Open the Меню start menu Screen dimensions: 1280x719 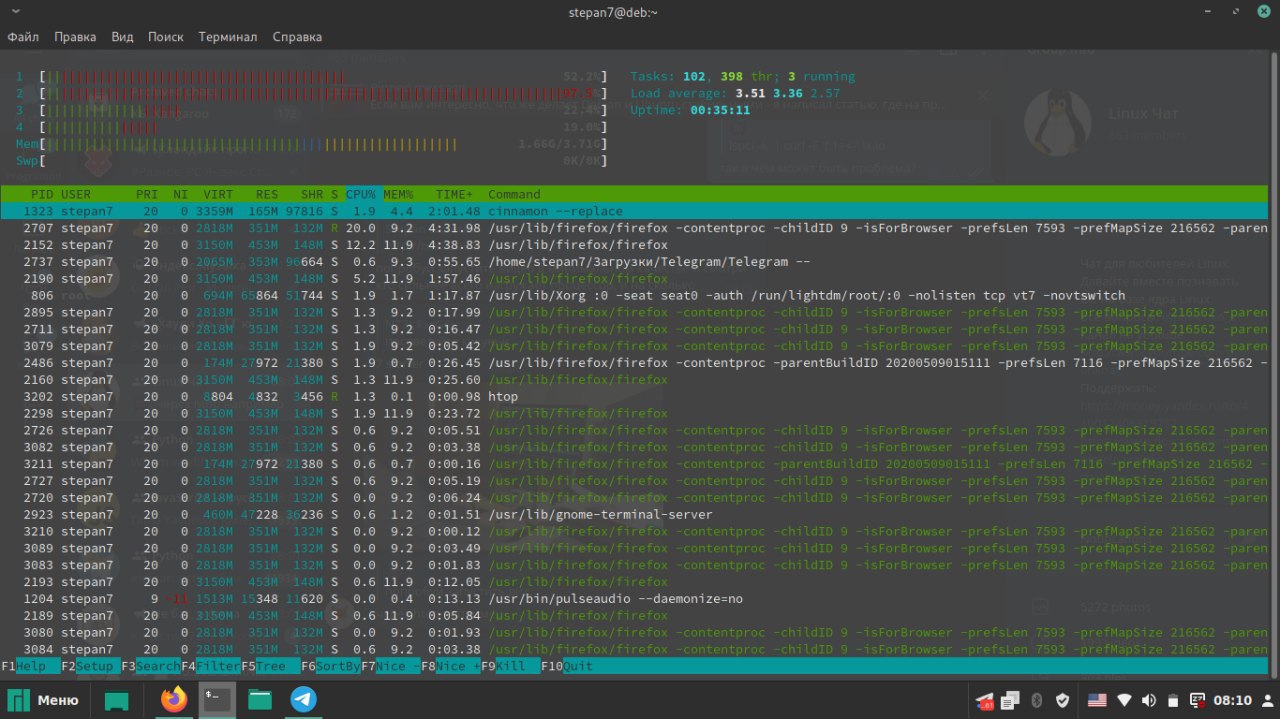pyautogui.click(x=45, y=700)
